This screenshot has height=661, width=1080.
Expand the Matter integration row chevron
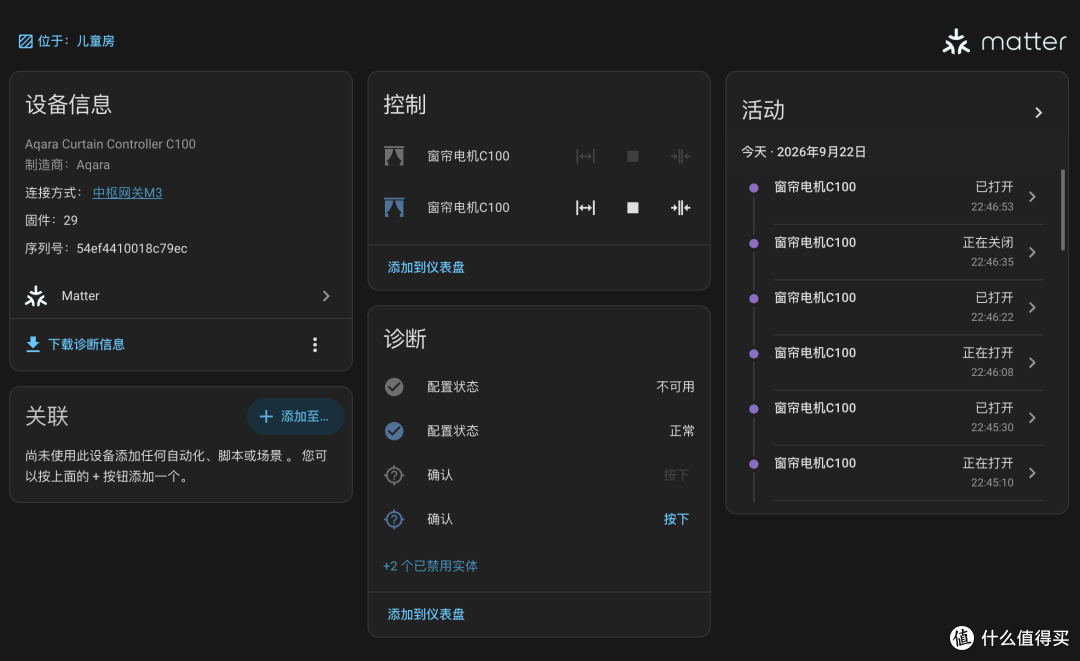(x=326, y=296)
